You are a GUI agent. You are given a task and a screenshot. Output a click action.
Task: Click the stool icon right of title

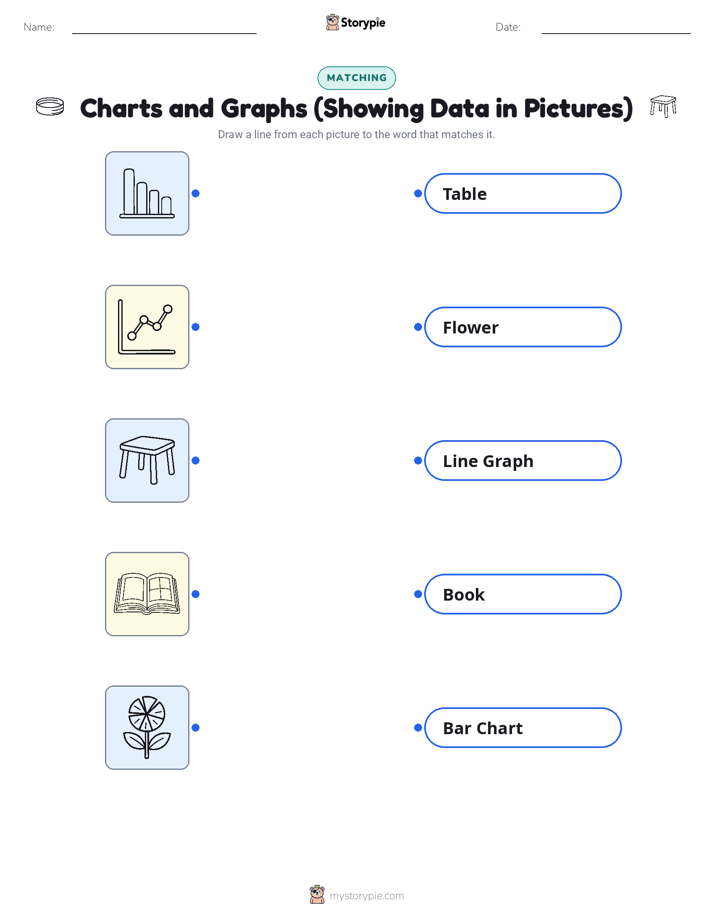pos(663,106)
